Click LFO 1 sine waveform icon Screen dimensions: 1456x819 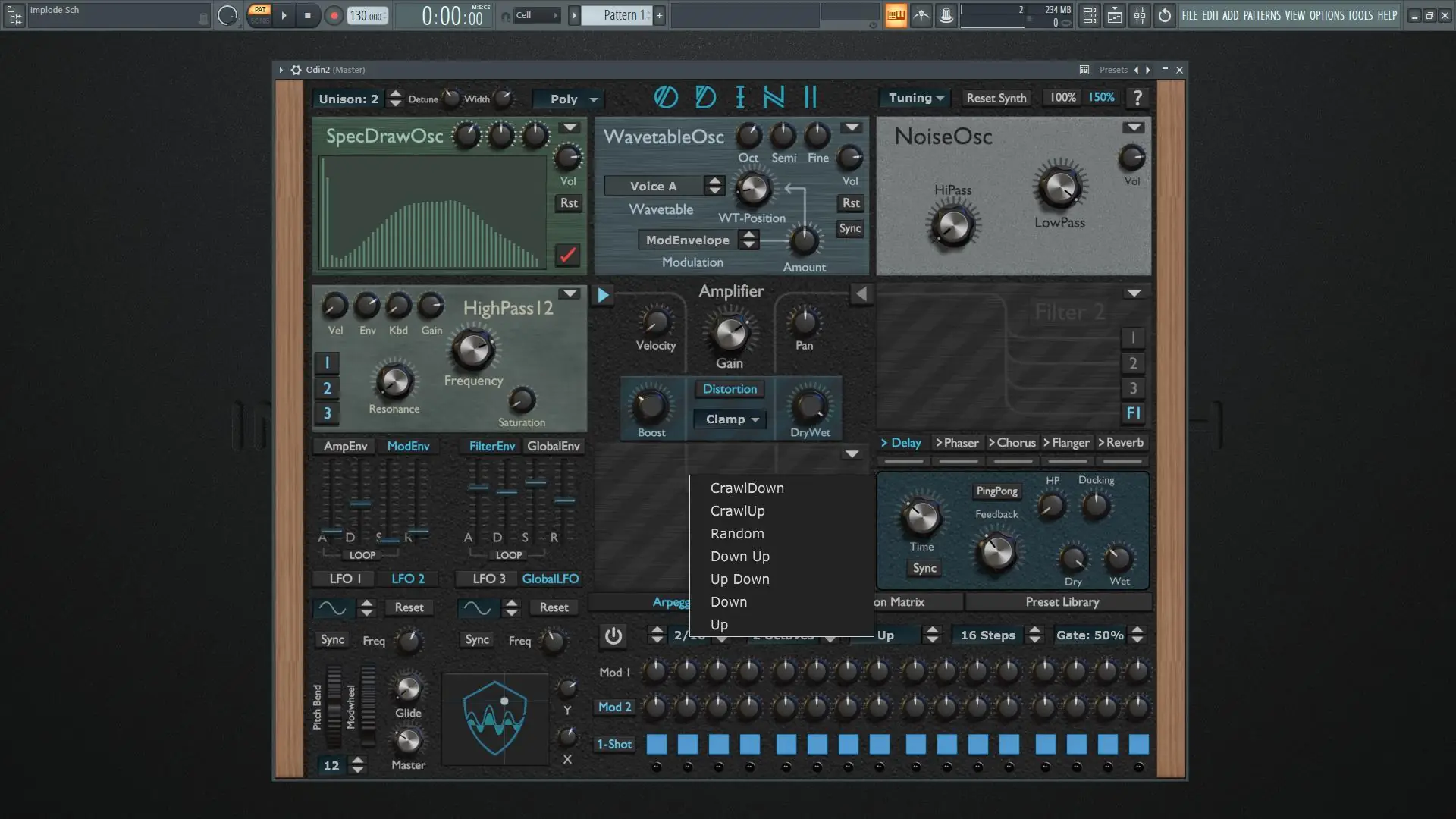332,607
